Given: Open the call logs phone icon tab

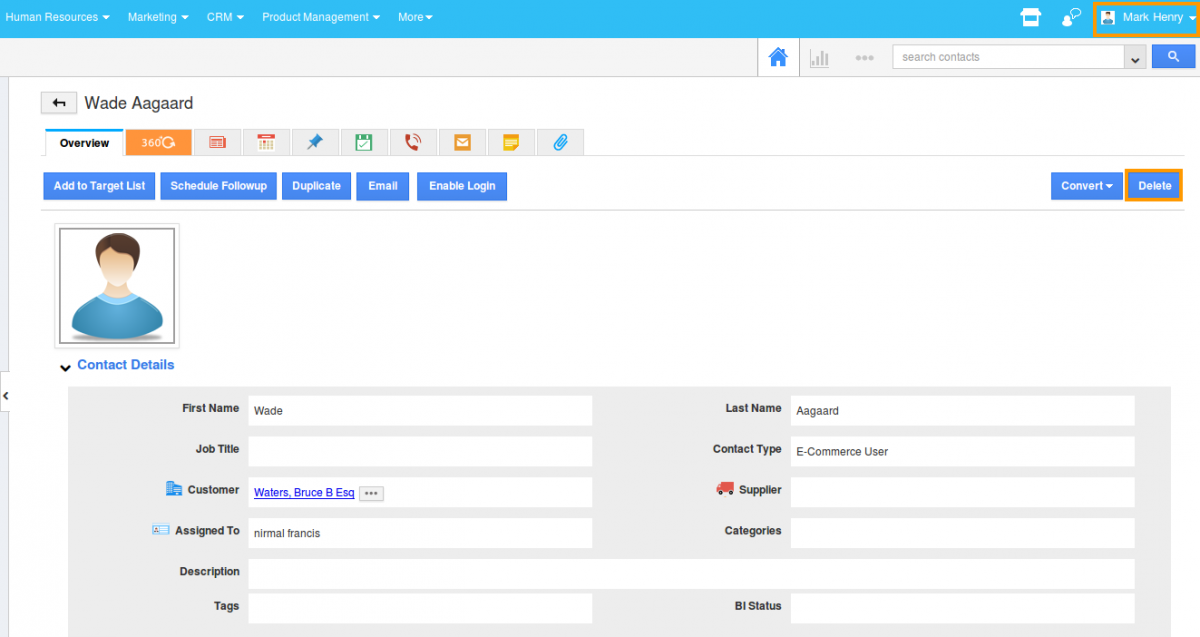Looking at the screenshot, I should (413, 143).
